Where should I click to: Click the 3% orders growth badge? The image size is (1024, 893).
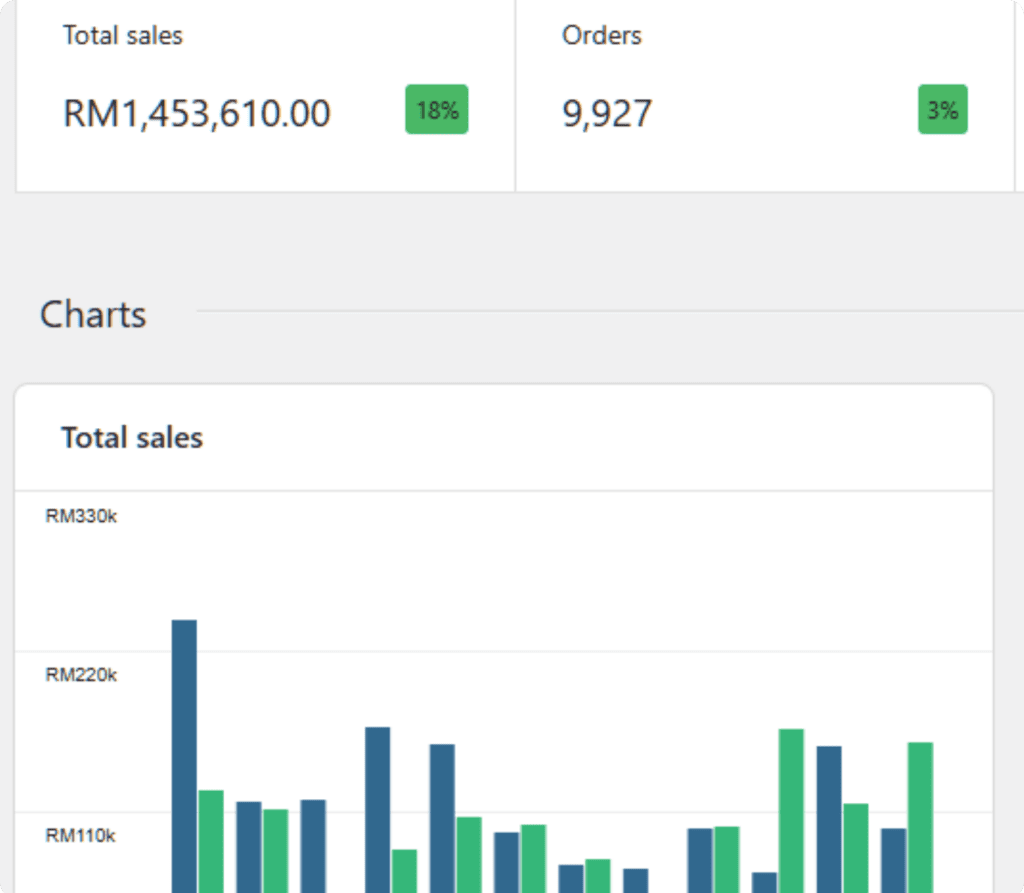[x=942, y=109]
